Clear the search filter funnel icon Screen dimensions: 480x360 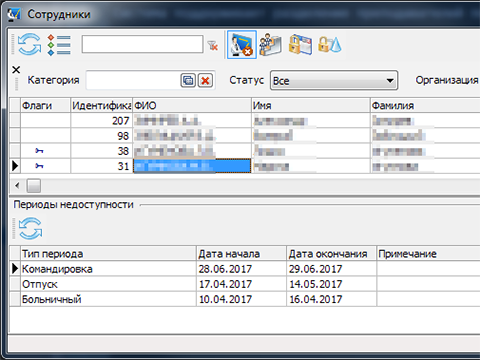coord(213,45)
